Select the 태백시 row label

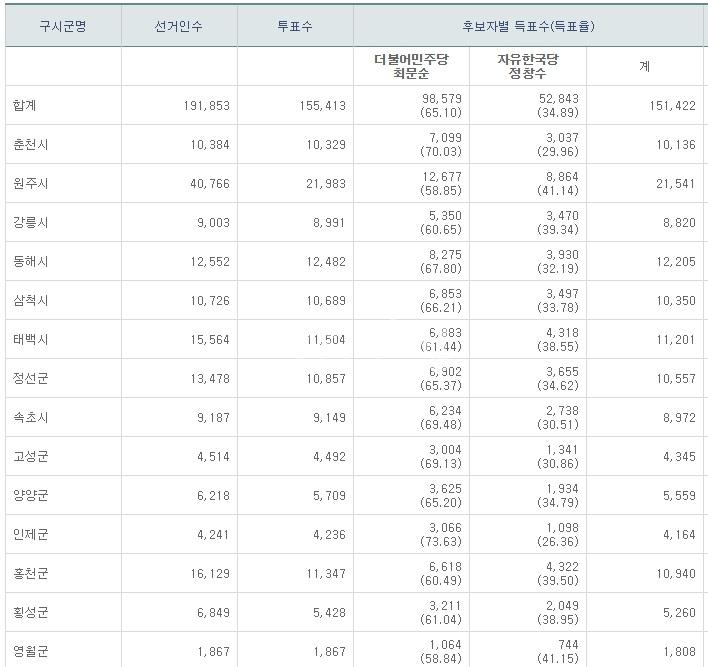point(30,339)
